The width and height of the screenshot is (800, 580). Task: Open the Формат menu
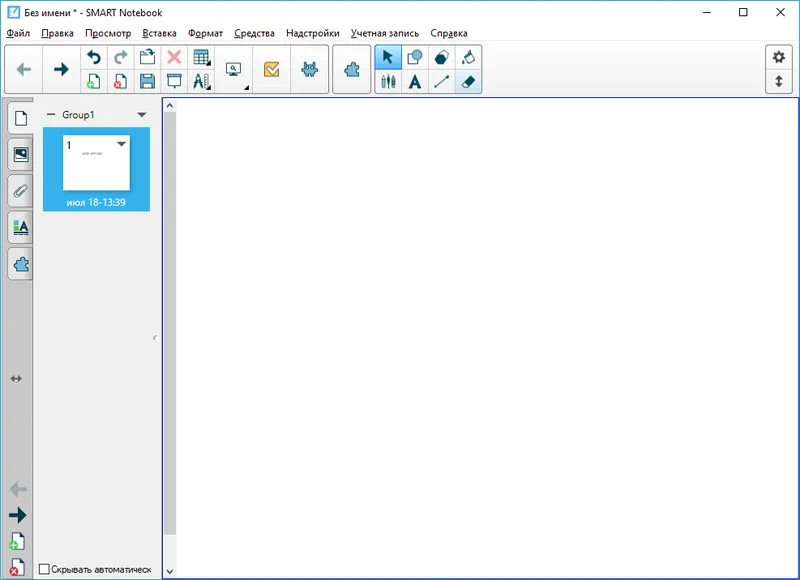205,33
